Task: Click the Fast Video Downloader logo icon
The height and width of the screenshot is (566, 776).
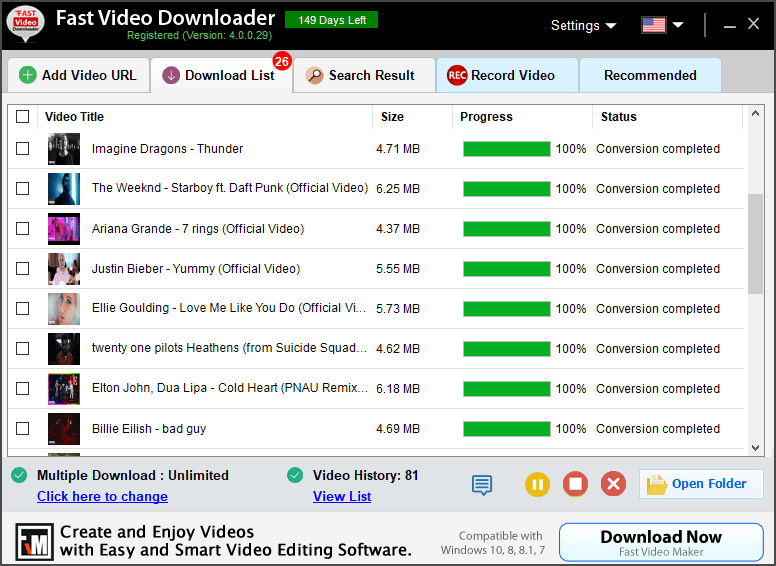Action: (x=25, y=24)
